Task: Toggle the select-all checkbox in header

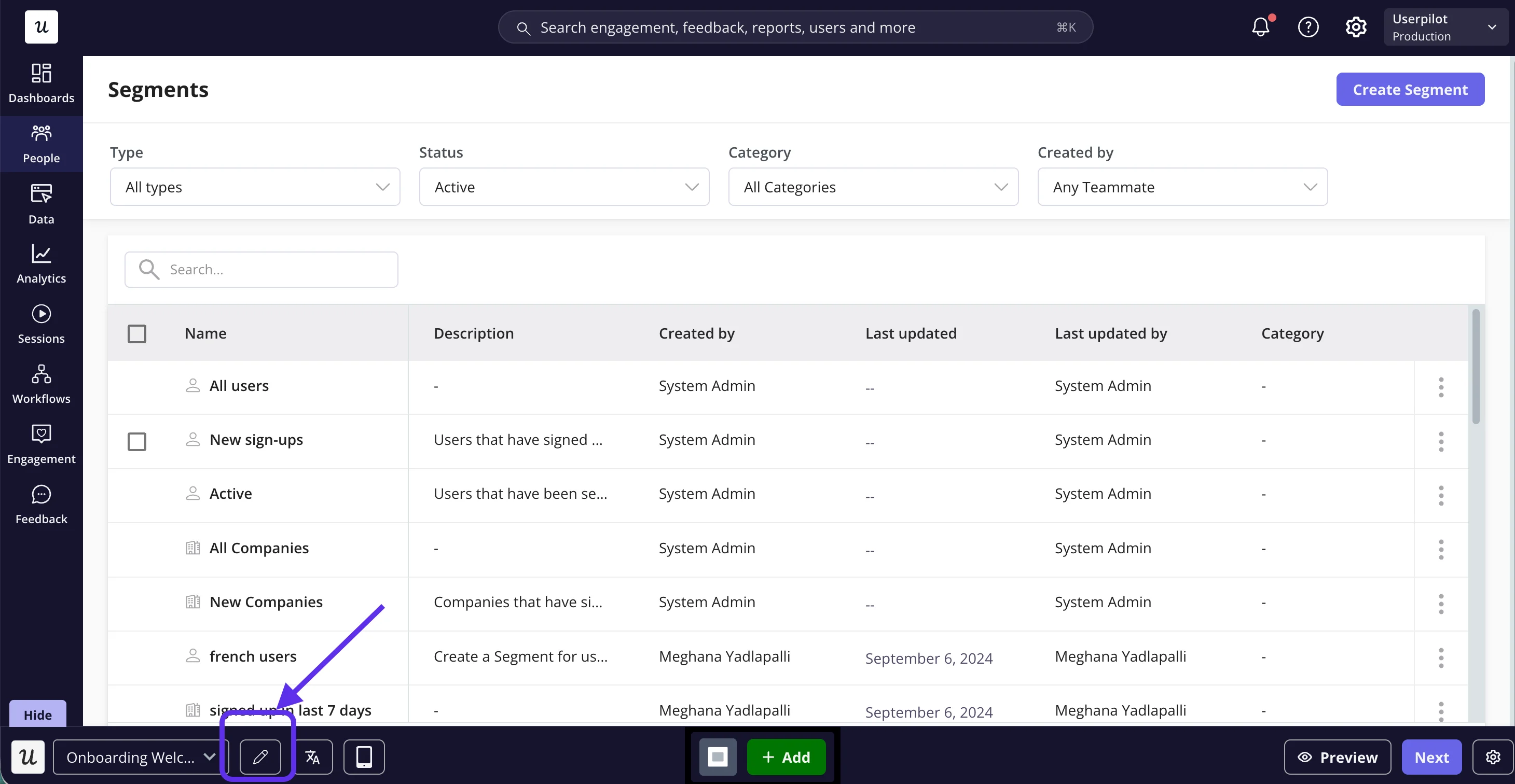Action: point(137,334)
